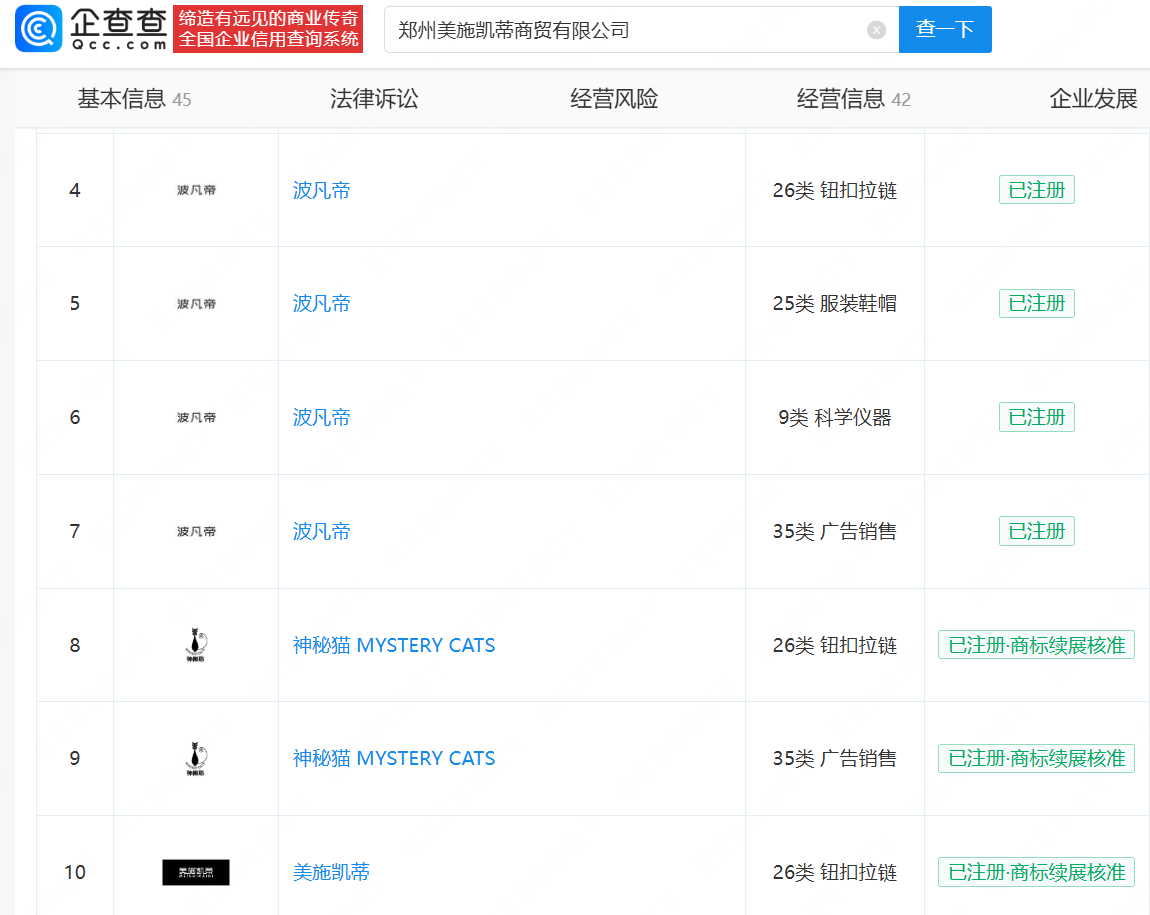
Task: Click row number 6 cell
Action: (75, 418)
